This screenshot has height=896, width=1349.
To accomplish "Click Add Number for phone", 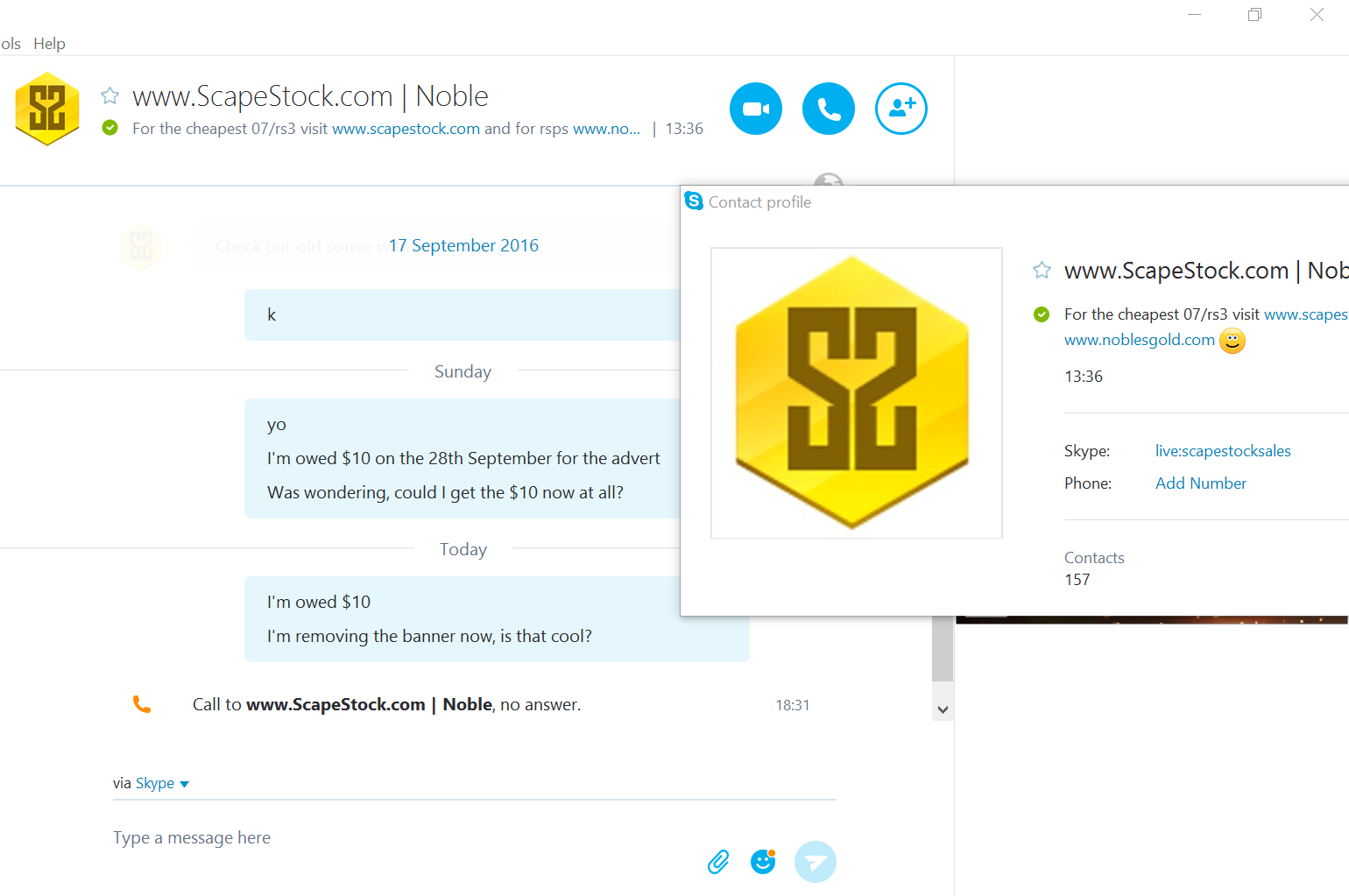I will tap(1200, 483).
